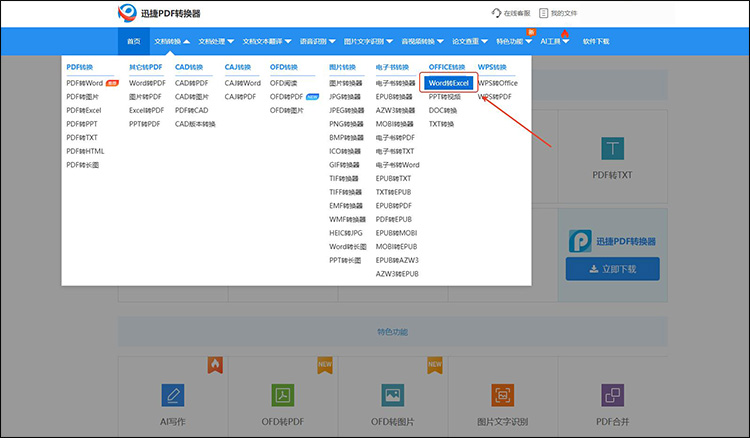Viewport: 750px width, 438px height.
Task: Select Word转Excel in the OFFICE转换 column
Action: [x=449, y=83]
